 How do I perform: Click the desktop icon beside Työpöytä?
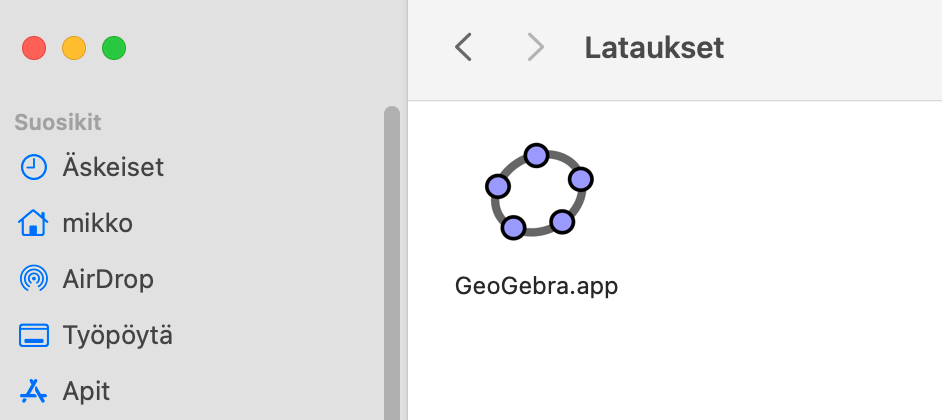[x=34, y=335]
